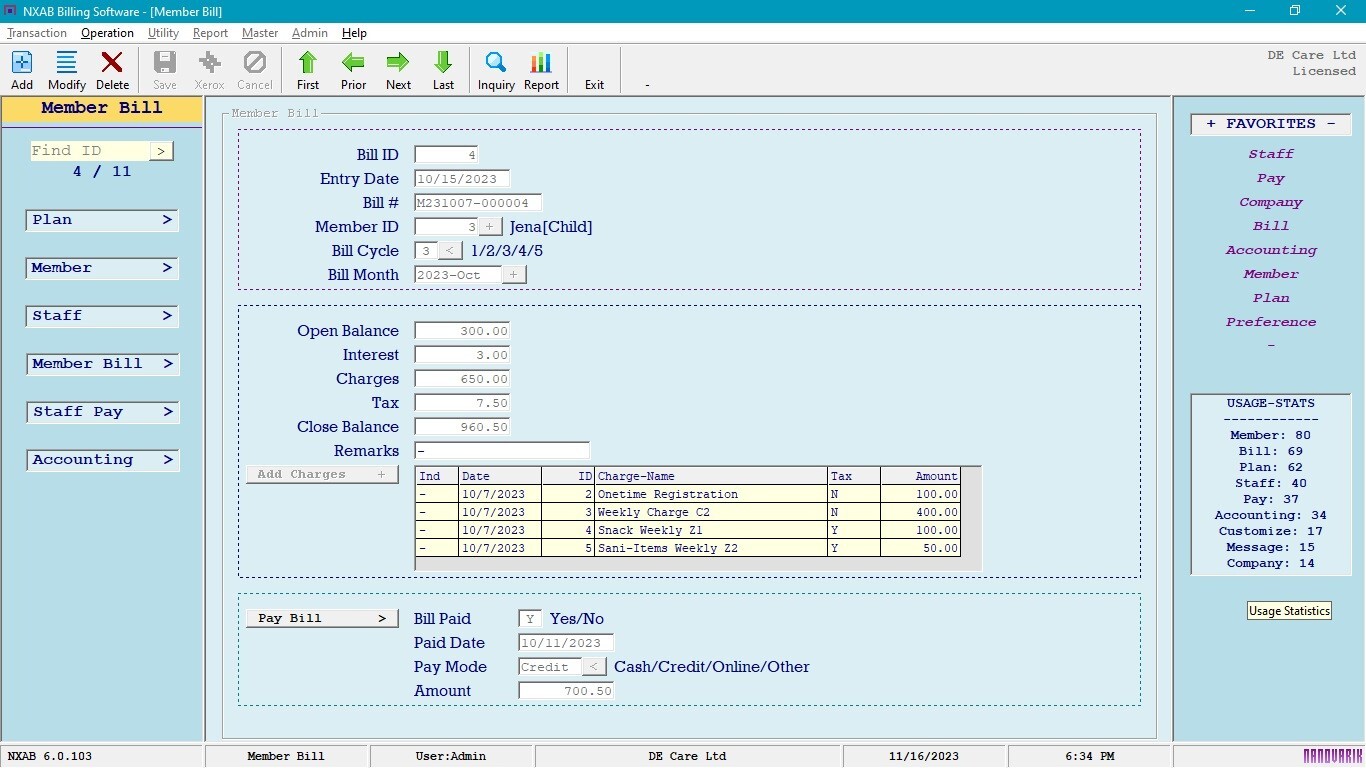This screenshot has height=768, width=1366.
Task: Open the Member sidebar section
Action: click(x=102, y=268)
